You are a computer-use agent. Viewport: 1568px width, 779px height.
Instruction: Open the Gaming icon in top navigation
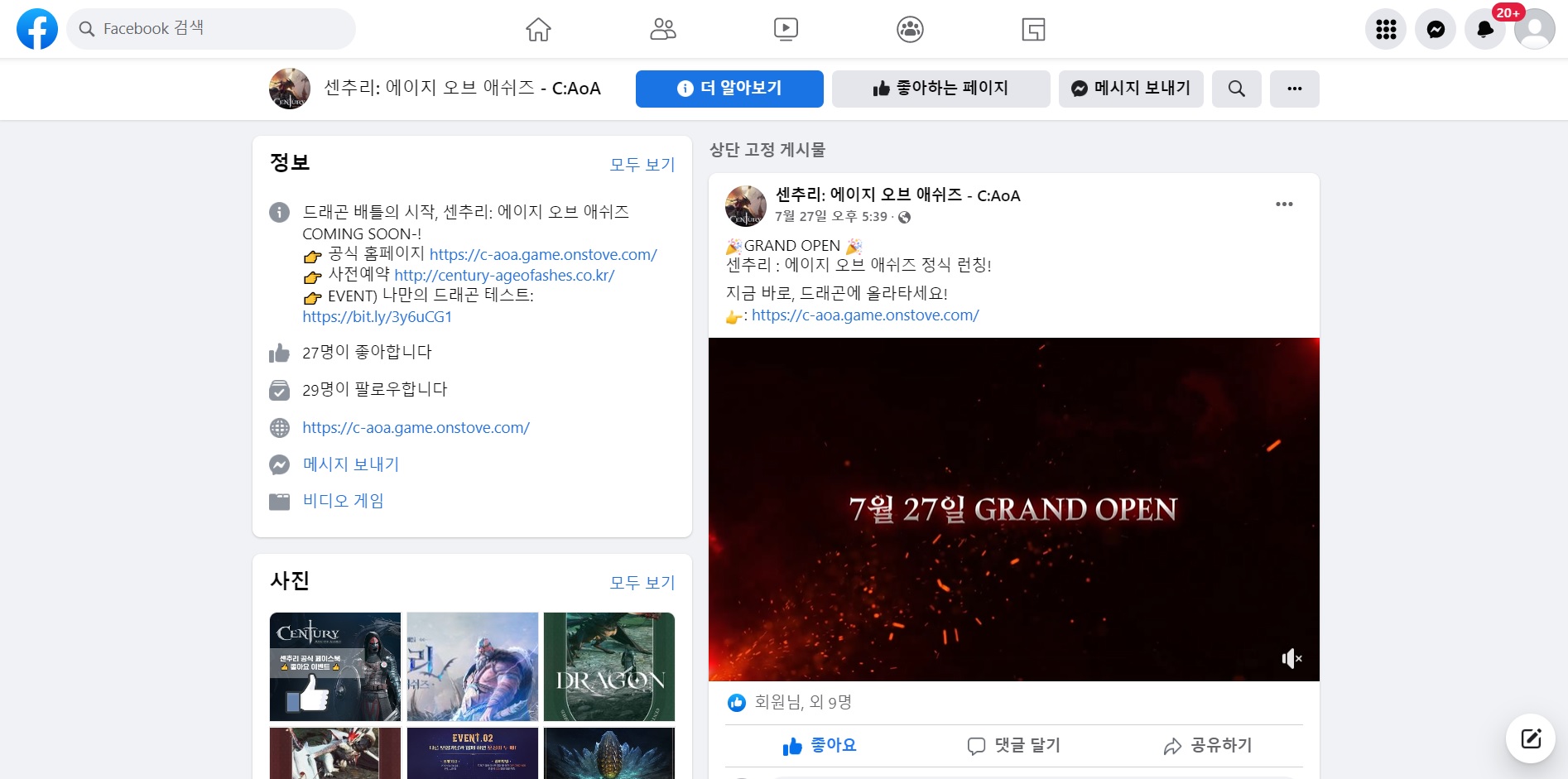click(x=1033, y=29)
